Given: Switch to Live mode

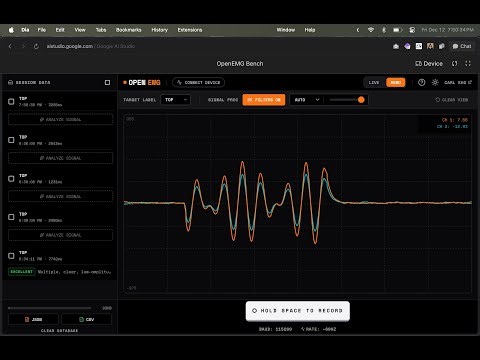Looking at the screenshot, I should (374, 82).
